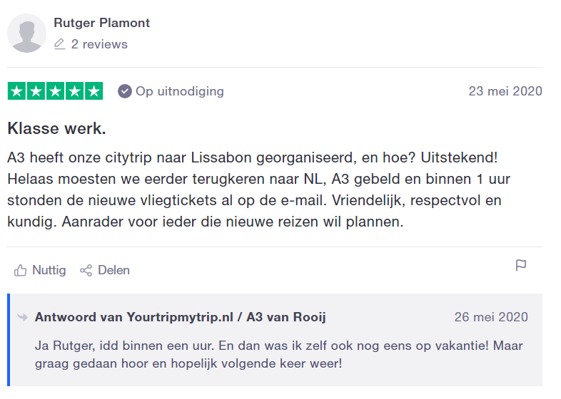Click the Op uitnodiging label

point(180,92)
